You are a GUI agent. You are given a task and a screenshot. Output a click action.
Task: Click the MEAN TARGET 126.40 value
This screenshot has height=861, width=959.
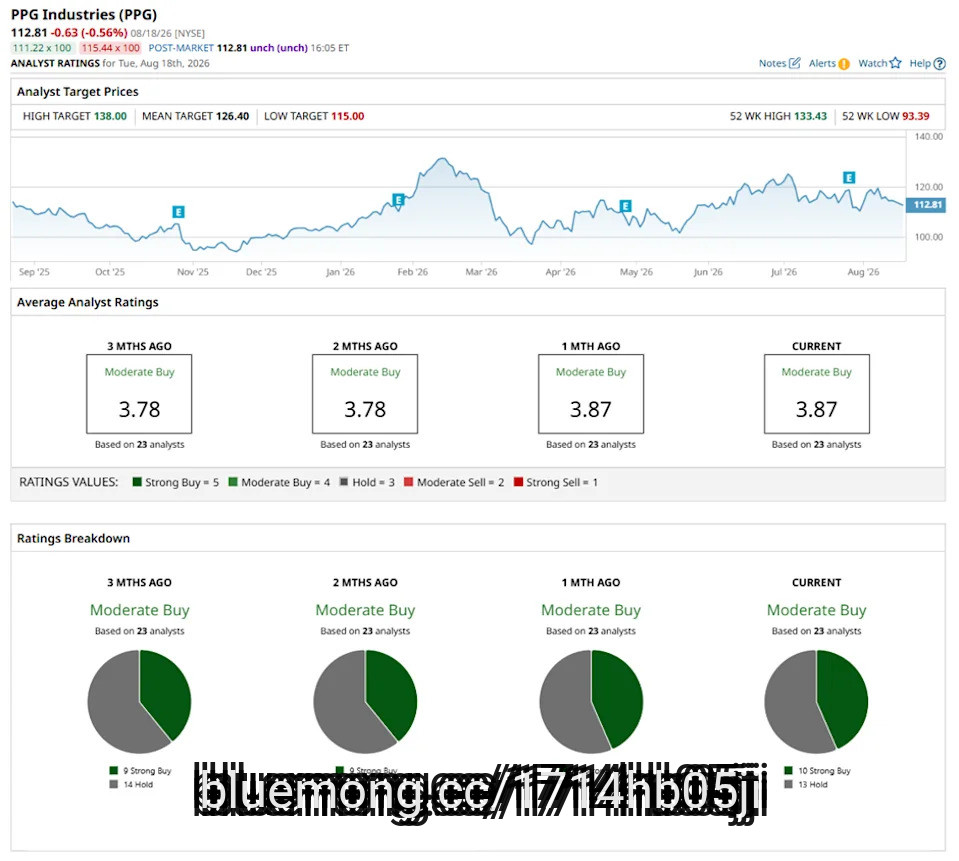[232, 116]
